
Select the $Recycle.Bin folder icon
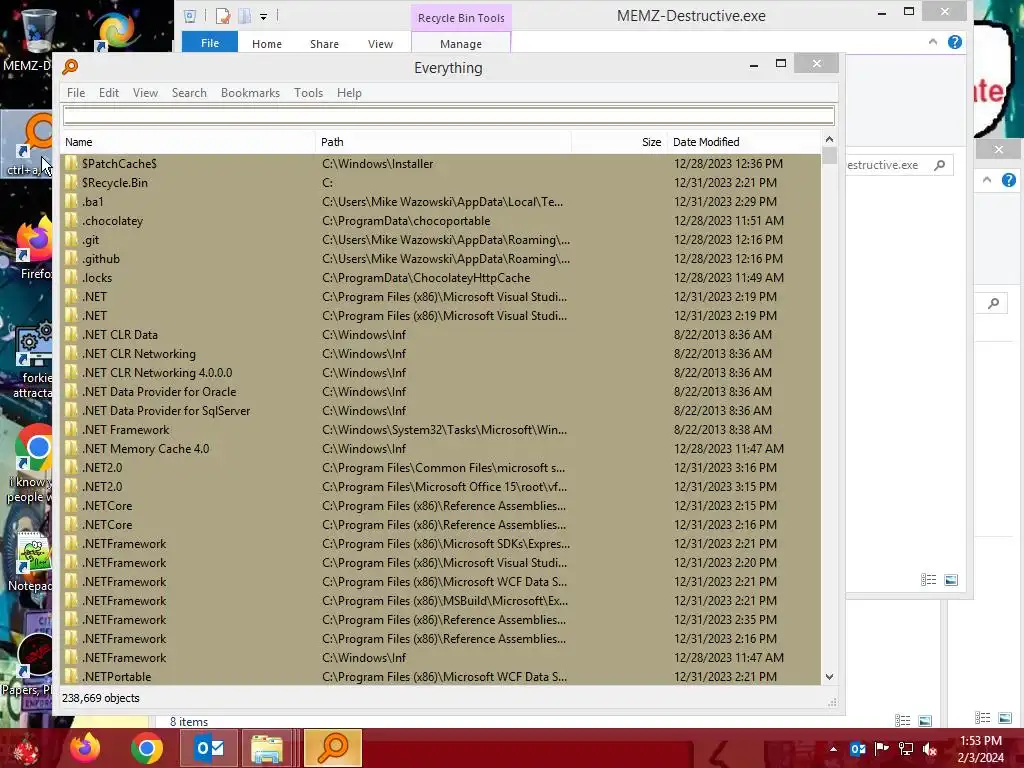click(x=71, y=182)
